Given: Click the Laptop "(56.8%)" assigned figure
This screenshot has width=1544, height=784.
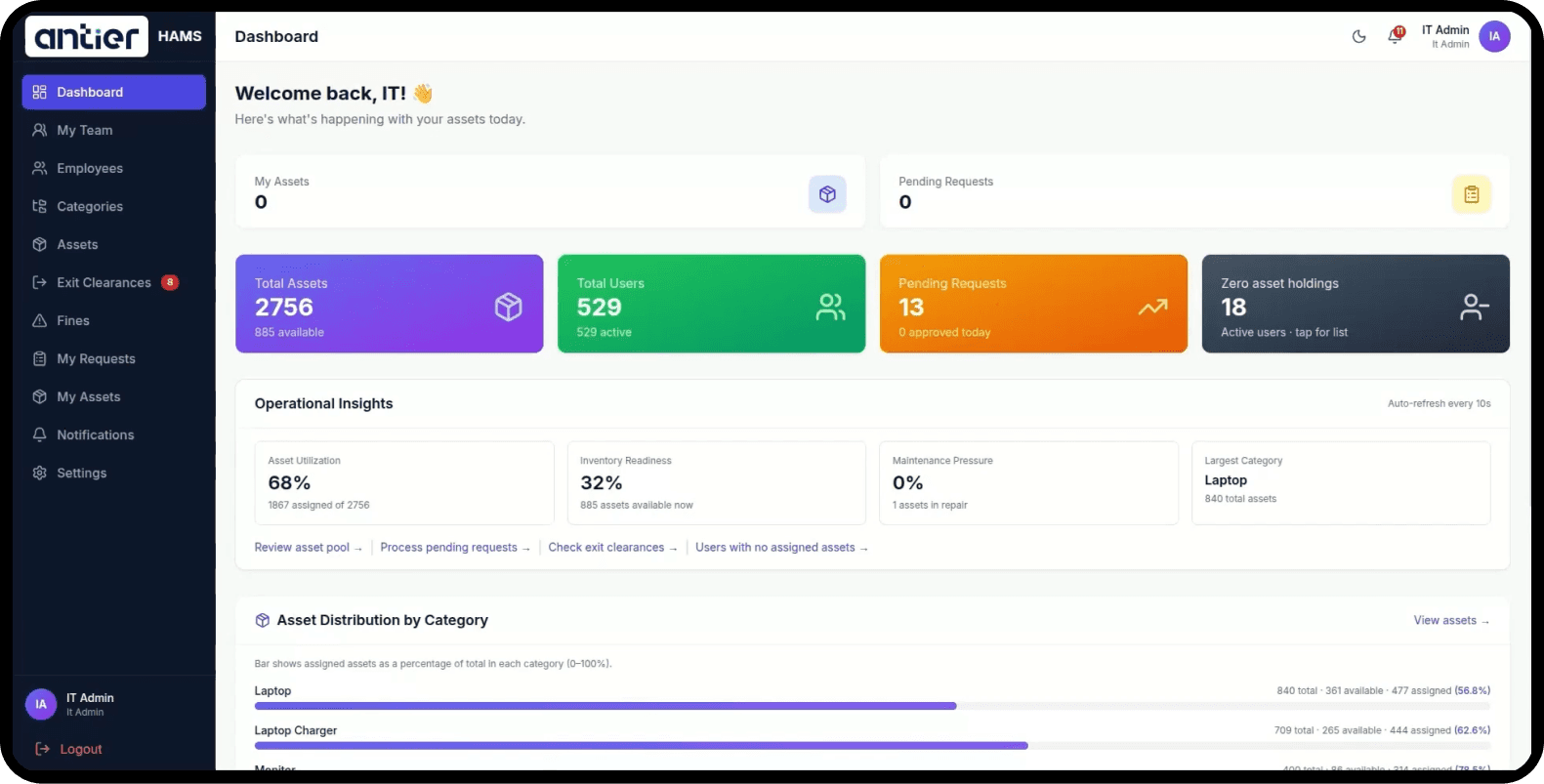Looking at the screenshot, I should pyautogui.click(x=1473, y=691).
